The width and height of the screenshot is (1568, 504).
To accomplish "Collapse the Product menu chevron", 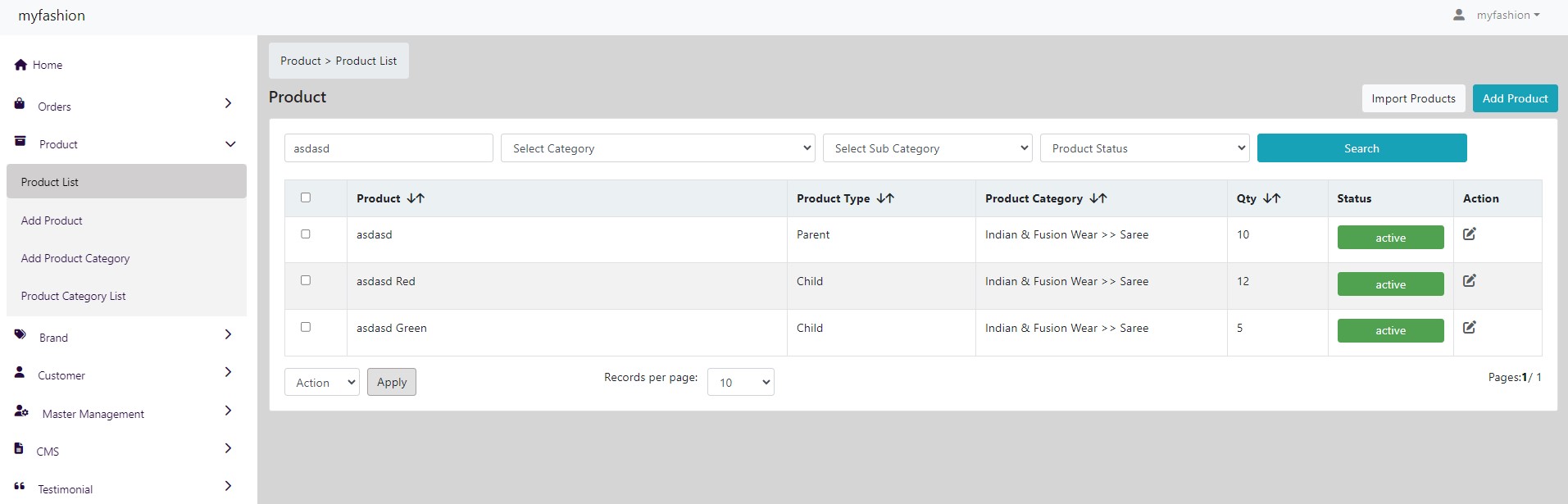I will [x=230, y=144].
